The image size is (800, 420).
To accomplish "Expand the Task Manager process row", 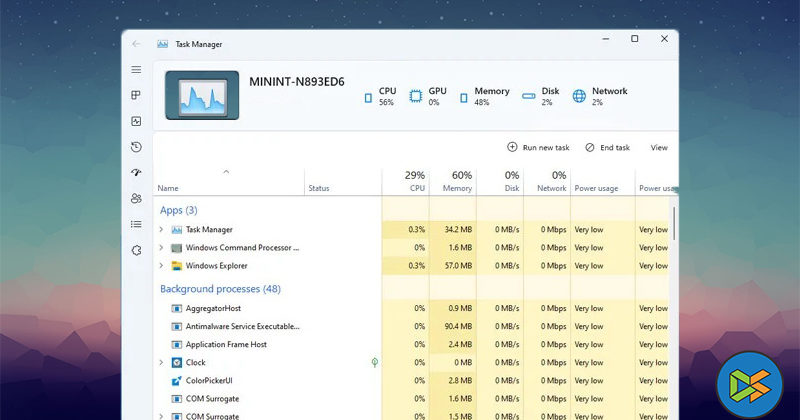I will (161, 230).
